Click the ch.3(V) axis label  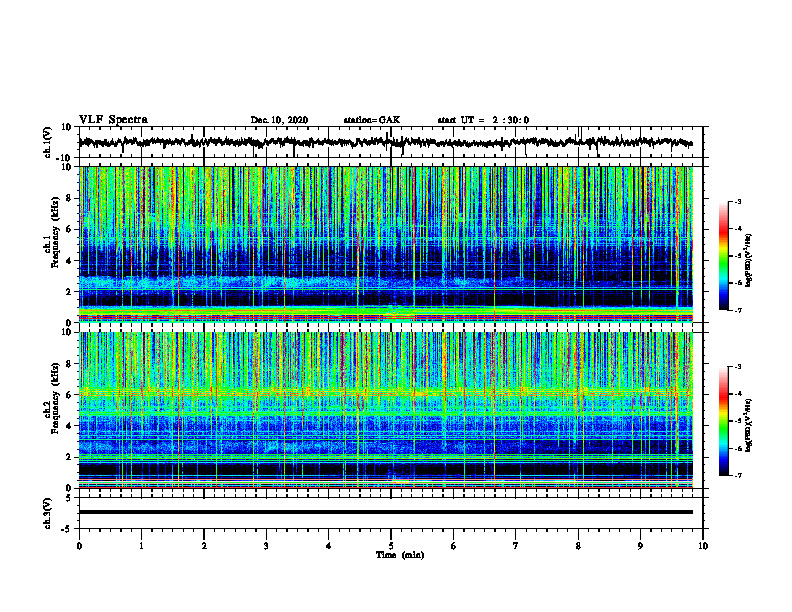48,513
